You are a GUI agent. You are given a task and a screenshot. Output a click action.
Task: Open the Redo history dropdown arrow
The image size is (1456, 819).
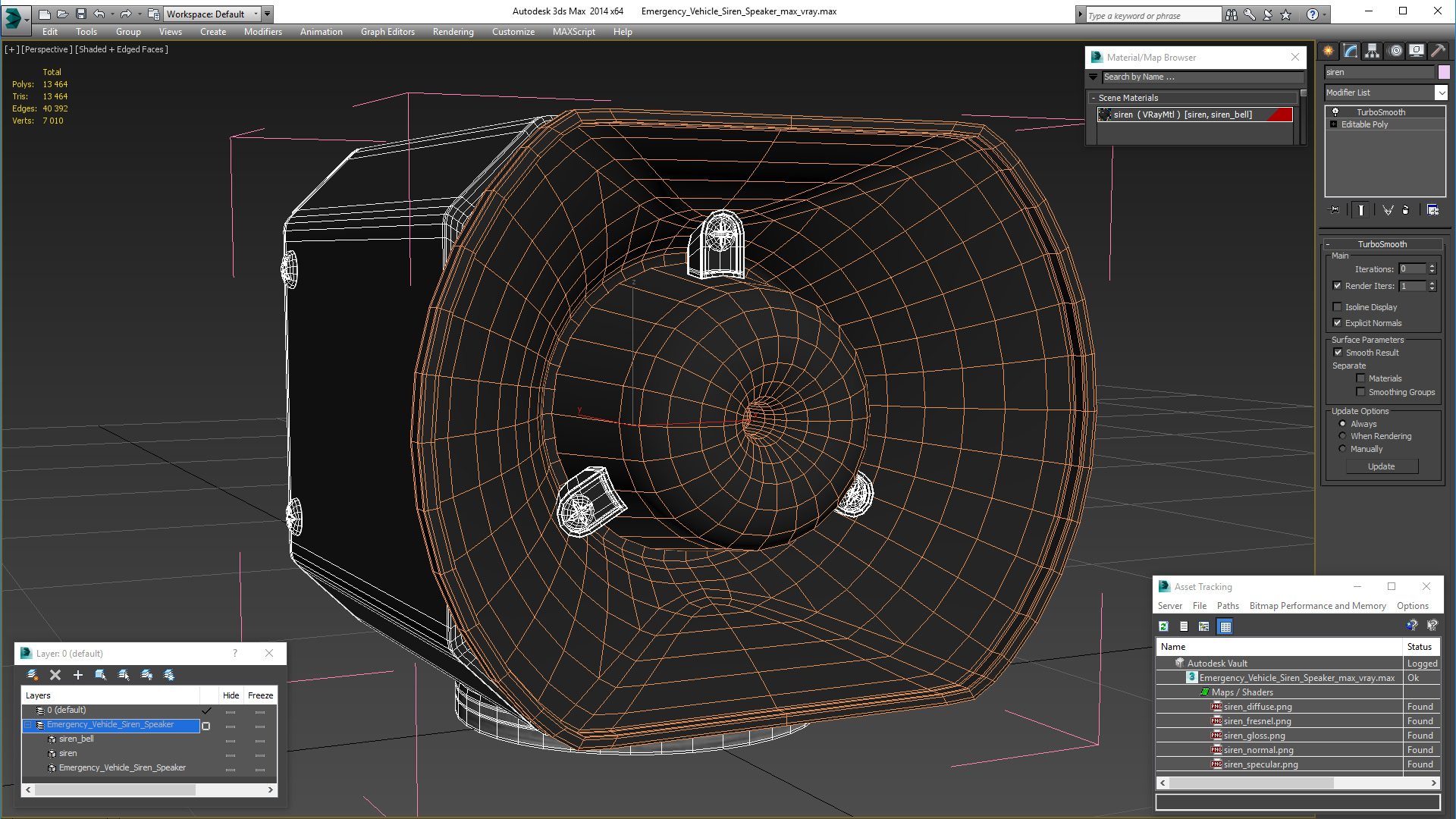[140, 14]
